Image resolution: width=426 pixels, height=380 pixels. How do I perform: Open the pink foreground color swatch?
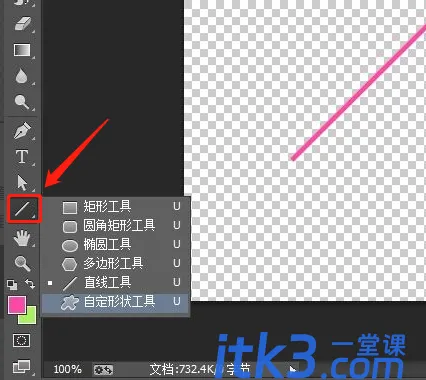[x=17, y=305]
